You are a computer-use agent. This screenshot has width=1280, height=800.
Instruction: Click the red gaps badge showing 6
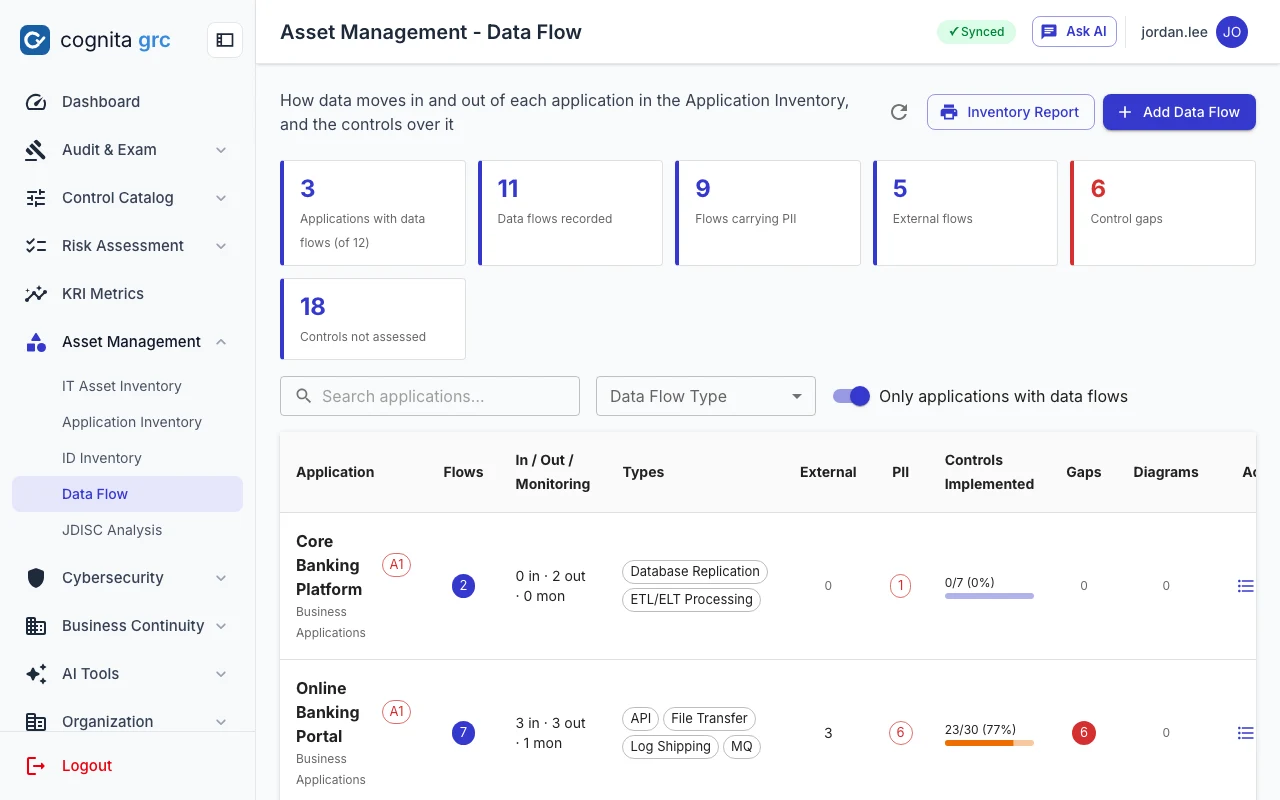(1083, 733)
